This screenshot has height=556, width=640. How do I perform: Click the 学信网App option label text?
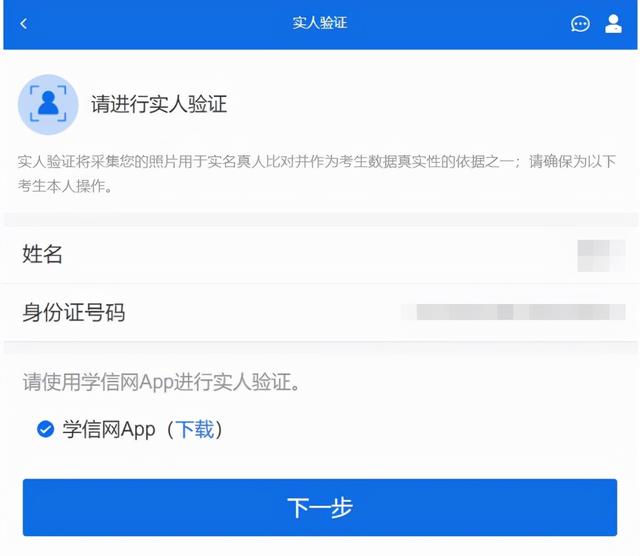(x=109, y=429)
